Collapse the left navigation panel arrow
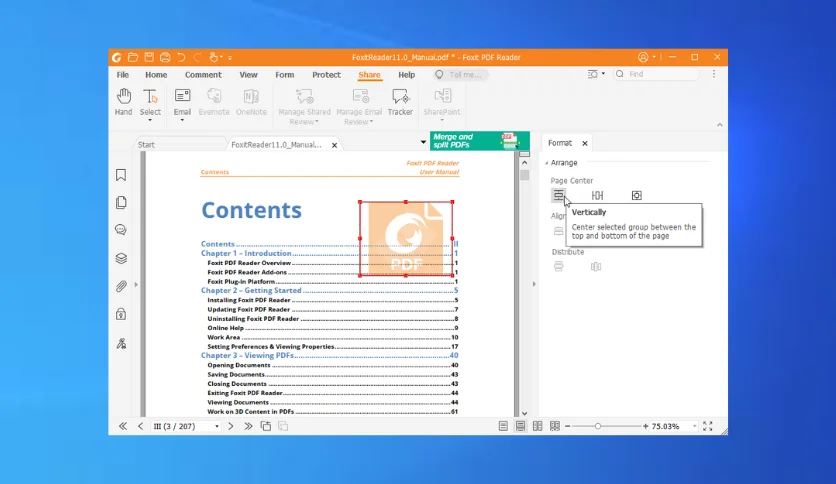Viewport: 836px width, 484px height. [136, 285]
